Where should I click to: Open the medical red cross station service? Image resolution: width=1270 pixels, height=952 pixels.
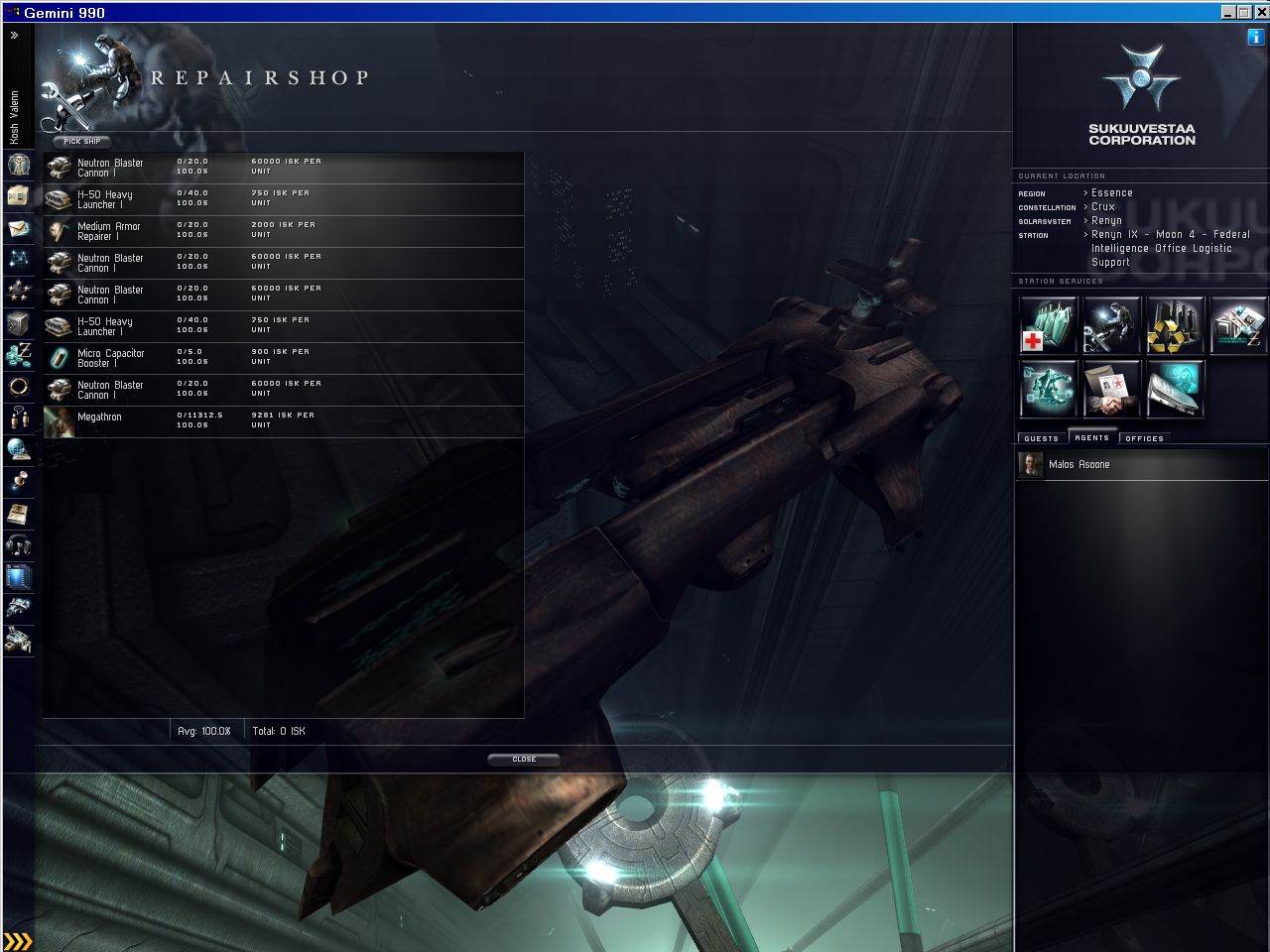point(1048,324)
